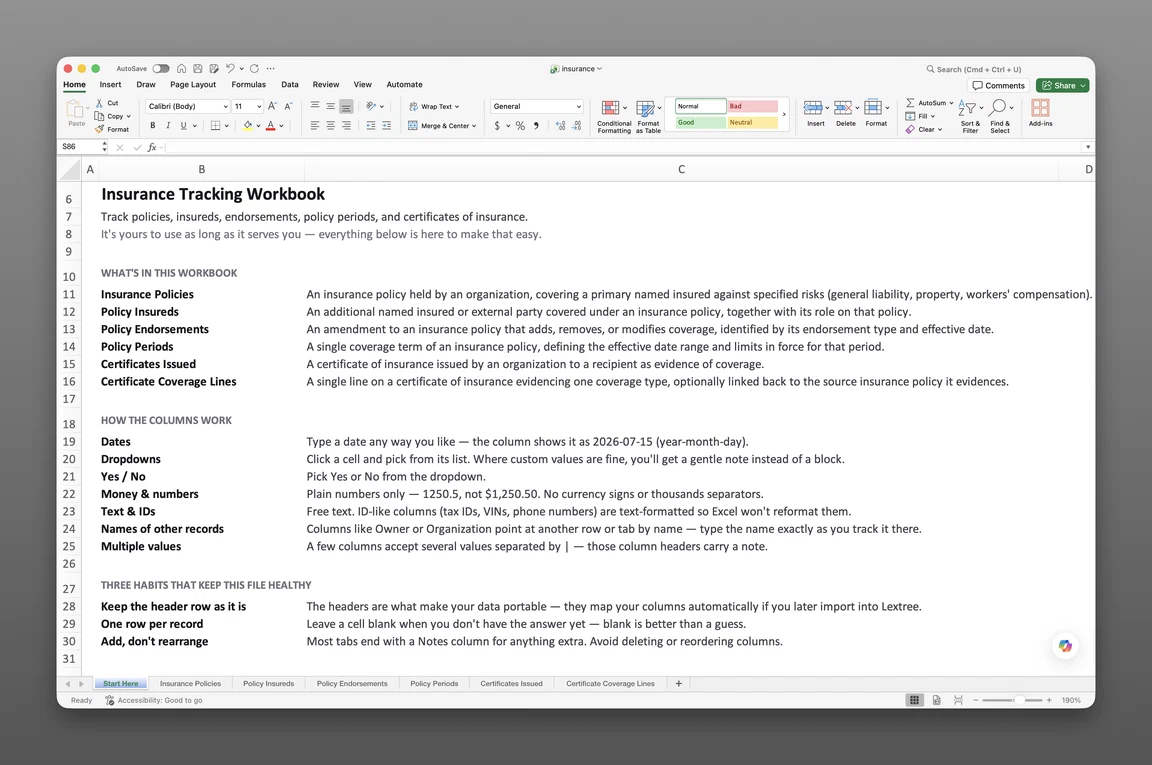Click the Increase Decimal icon
Viewport: 1152px width, 765px height.
pos(561,126)
